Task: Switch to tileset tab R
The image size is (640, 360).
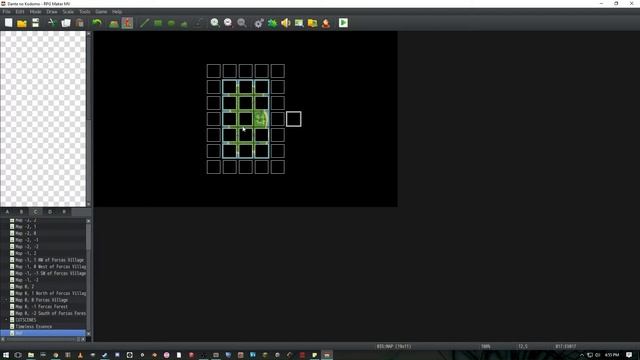Action: point(64,212)
